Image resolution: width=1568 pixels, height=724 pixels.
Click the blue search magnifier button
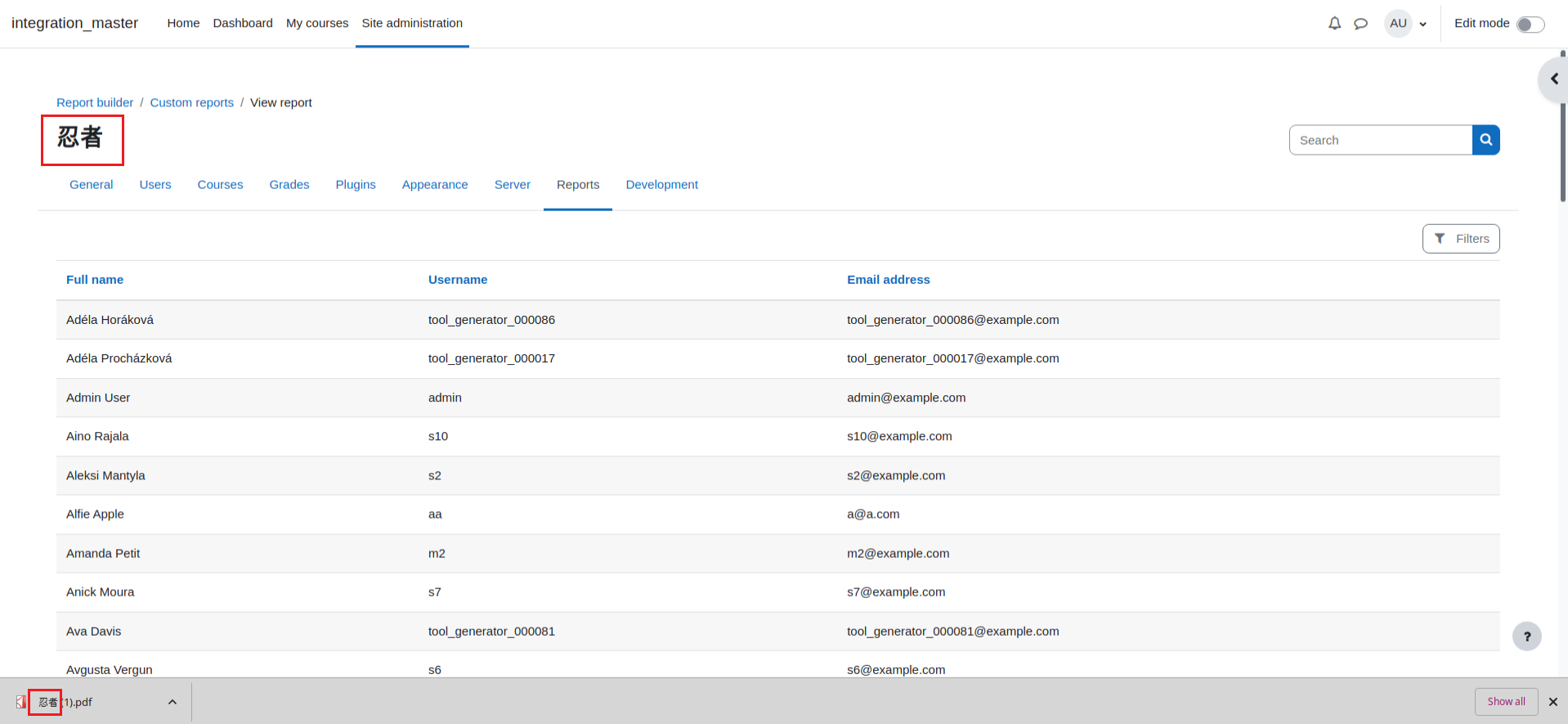(x=1485, y=140)
